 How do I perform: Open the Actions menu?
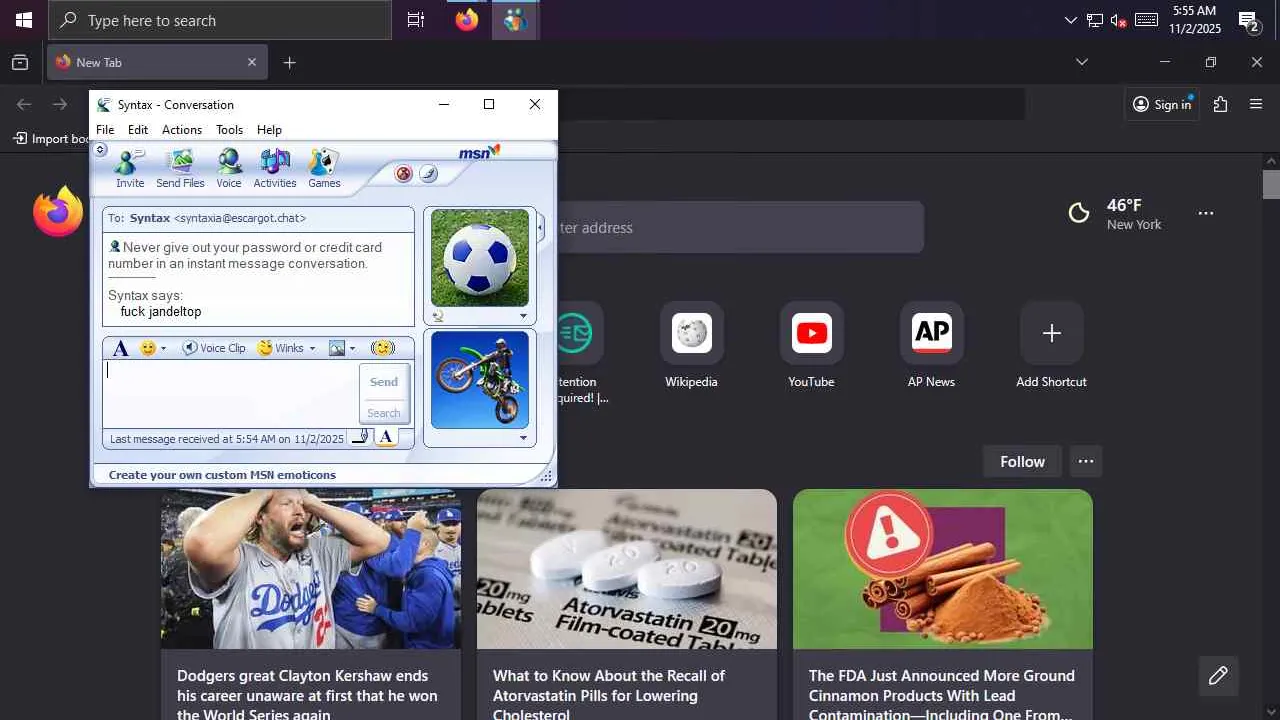coord(182,130)
